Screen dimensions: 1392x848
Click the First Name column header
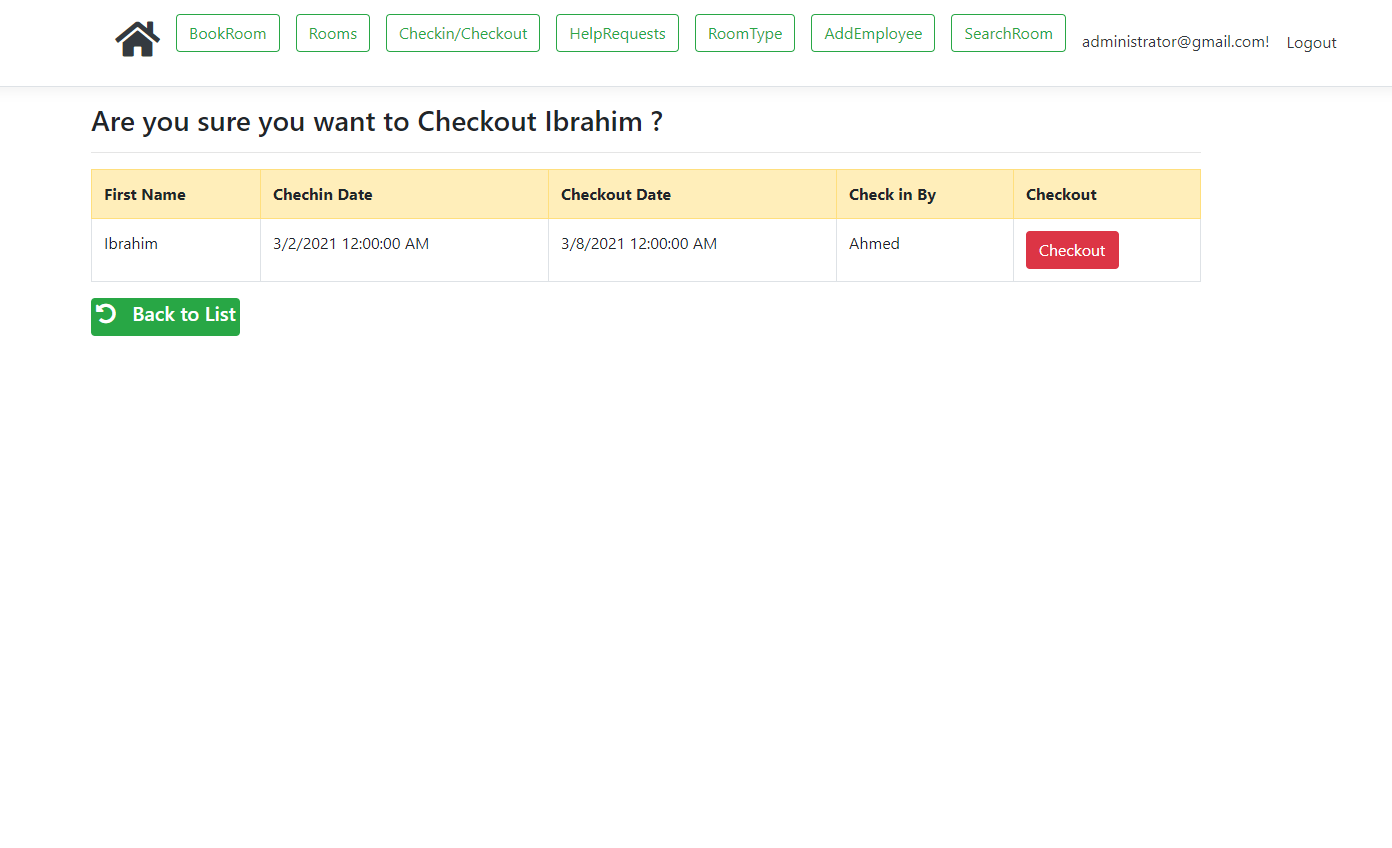point(145,194)
